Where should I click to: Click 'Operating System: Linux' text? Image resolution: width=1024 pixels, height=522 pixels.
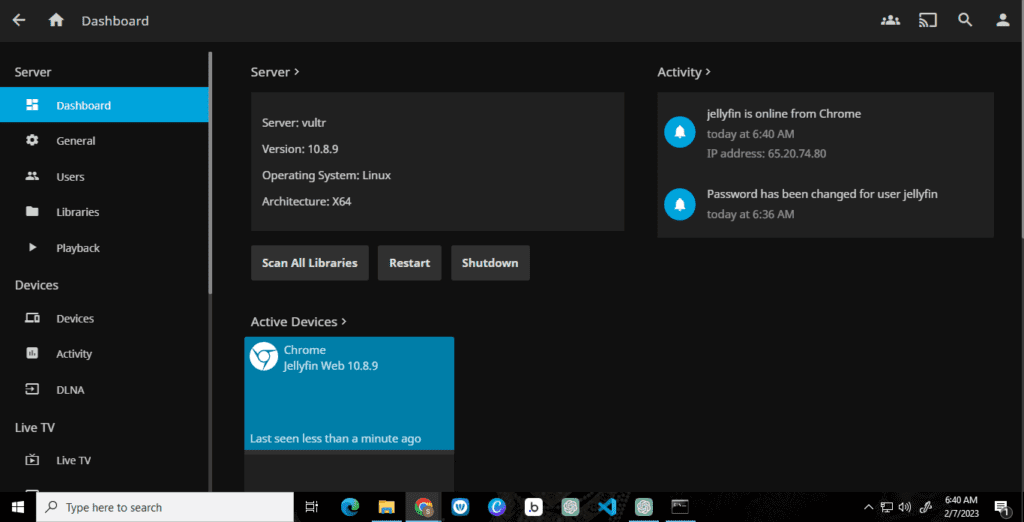[327, 175]
